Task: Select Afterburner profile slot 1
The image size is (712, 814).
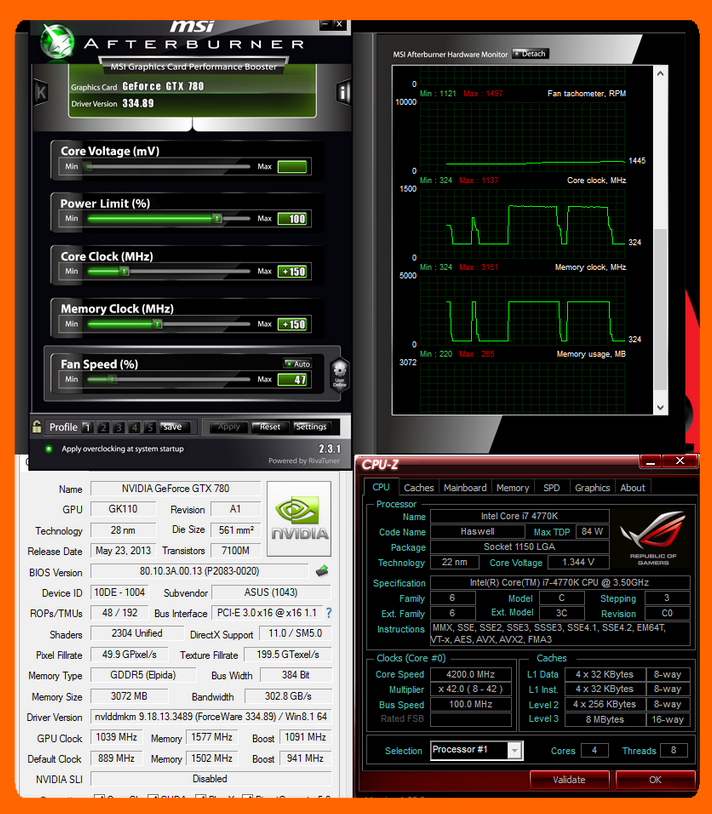Action: (88, 427)
